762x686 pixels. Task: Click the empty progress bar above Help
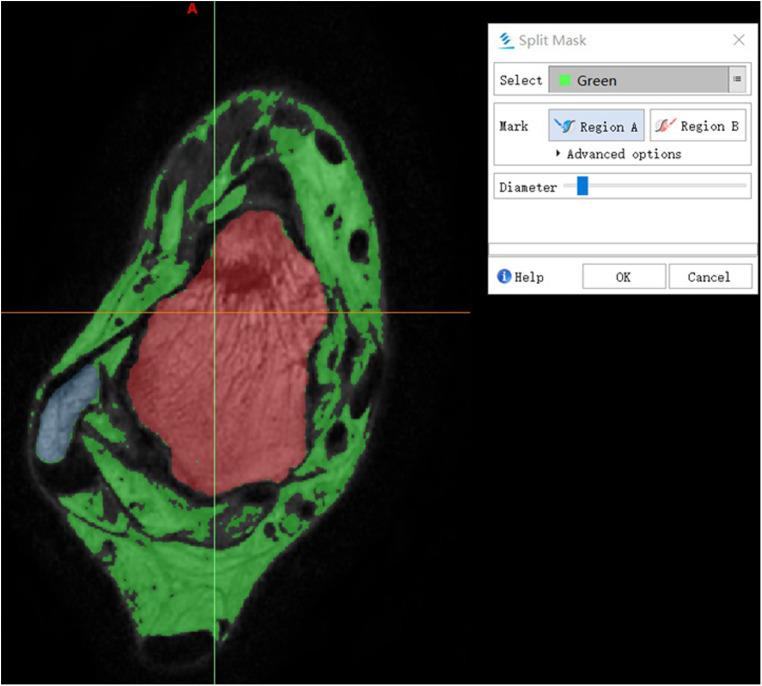pos(622,249)
